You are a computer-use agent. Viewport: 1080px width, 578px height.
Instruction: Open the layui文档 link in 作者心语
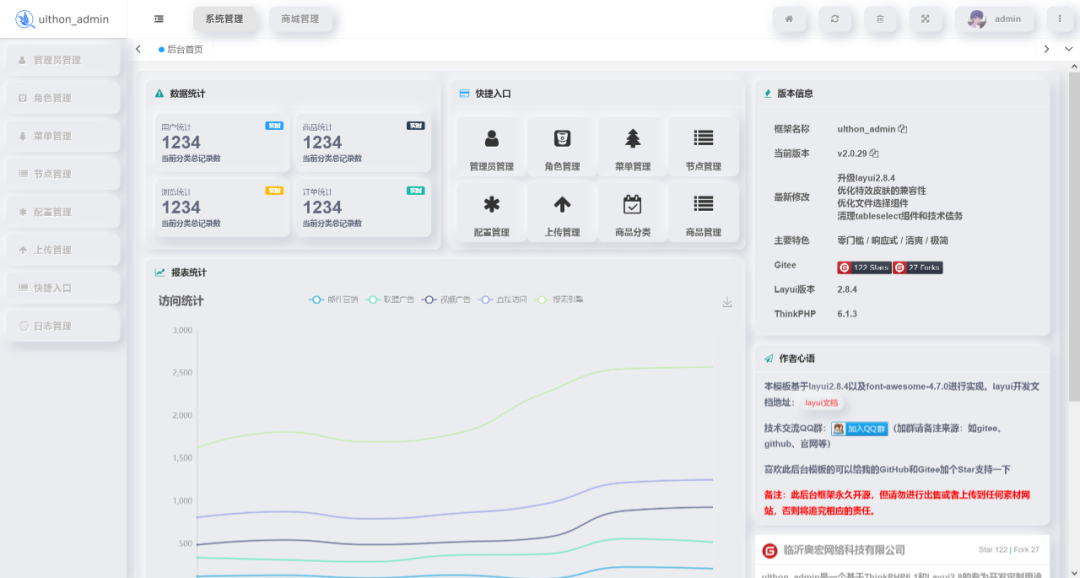click(x=822, y=401)
